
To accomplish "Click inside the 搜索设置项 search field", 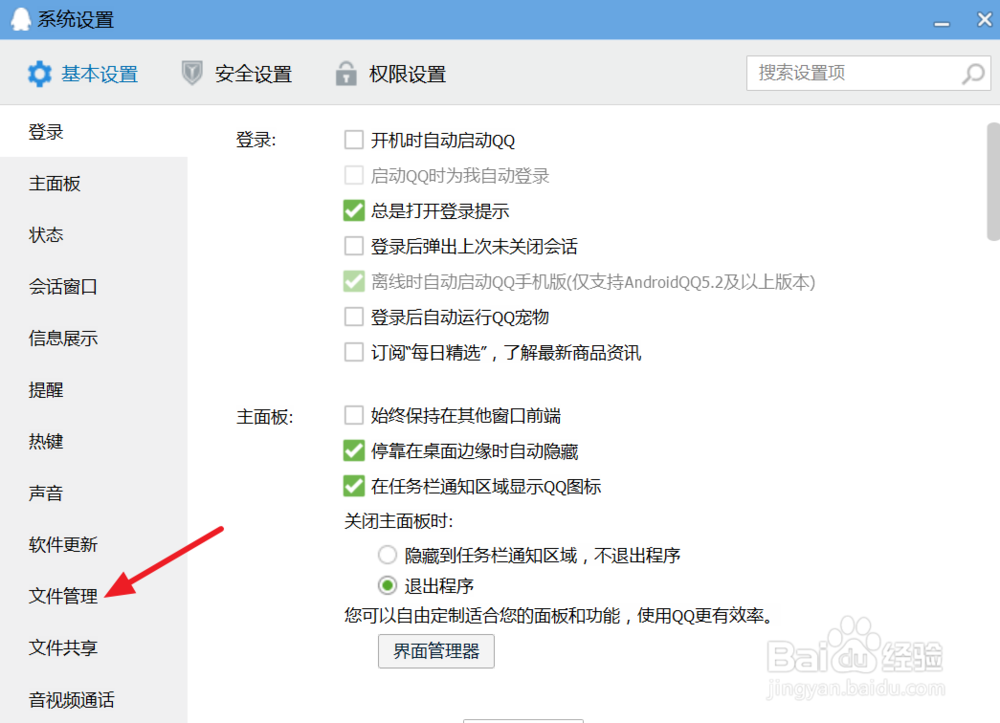I will pos(850,73).
